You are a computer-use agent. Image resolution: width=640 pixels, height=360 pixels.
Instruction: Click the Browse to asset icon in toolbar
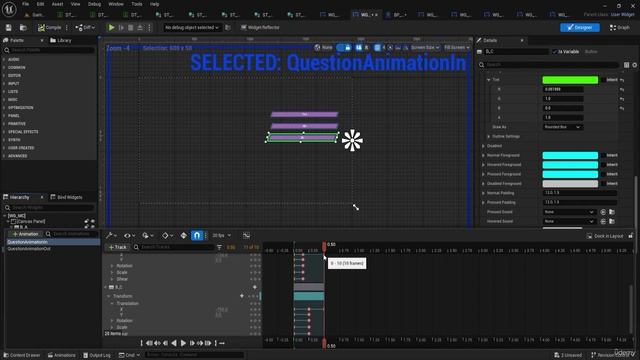[23, 27]
